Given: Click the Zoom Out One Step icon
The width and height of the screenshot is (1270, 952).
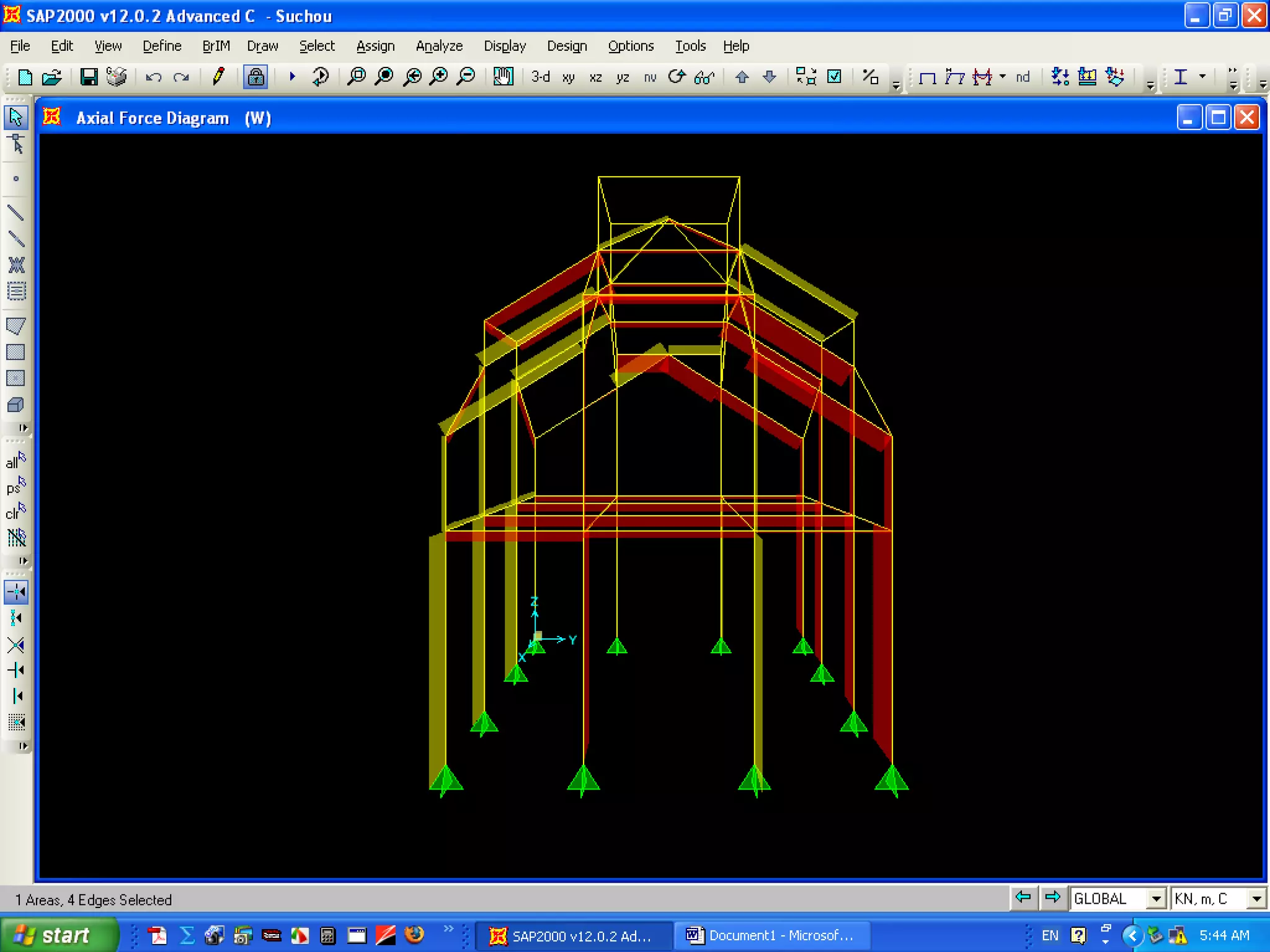Looking at the screenshot, I should pyautogui.click(x=466, y=77).
